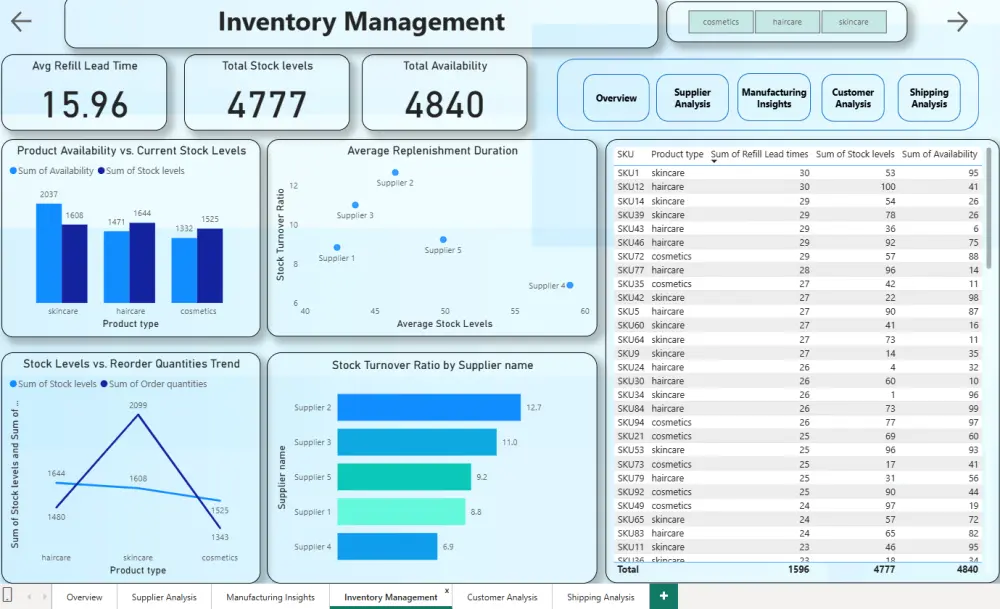
Task: Filter by cosmetics slicer button
Action: [721, 22]
